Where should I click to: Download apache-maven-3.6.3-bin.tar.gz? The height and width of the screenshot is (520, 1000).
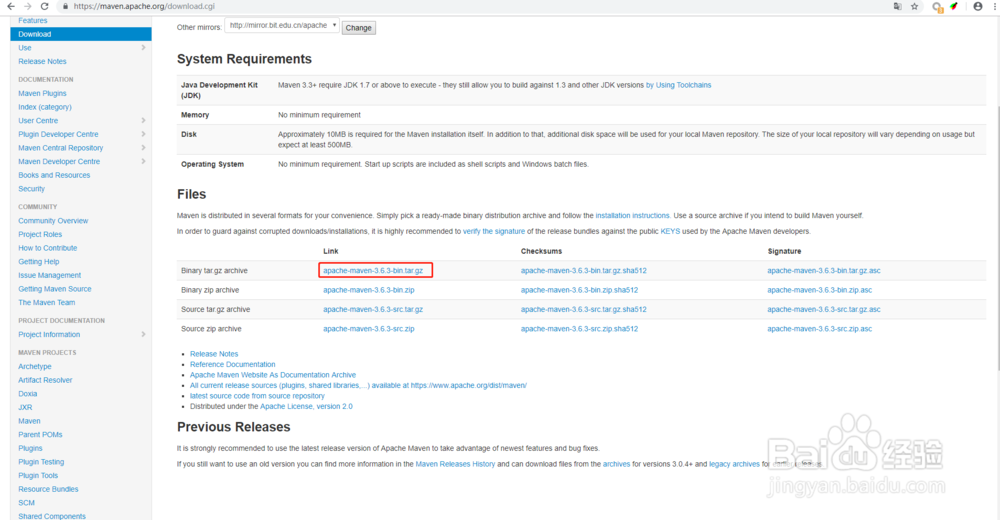pyautogui.click(x=373, y=271)
